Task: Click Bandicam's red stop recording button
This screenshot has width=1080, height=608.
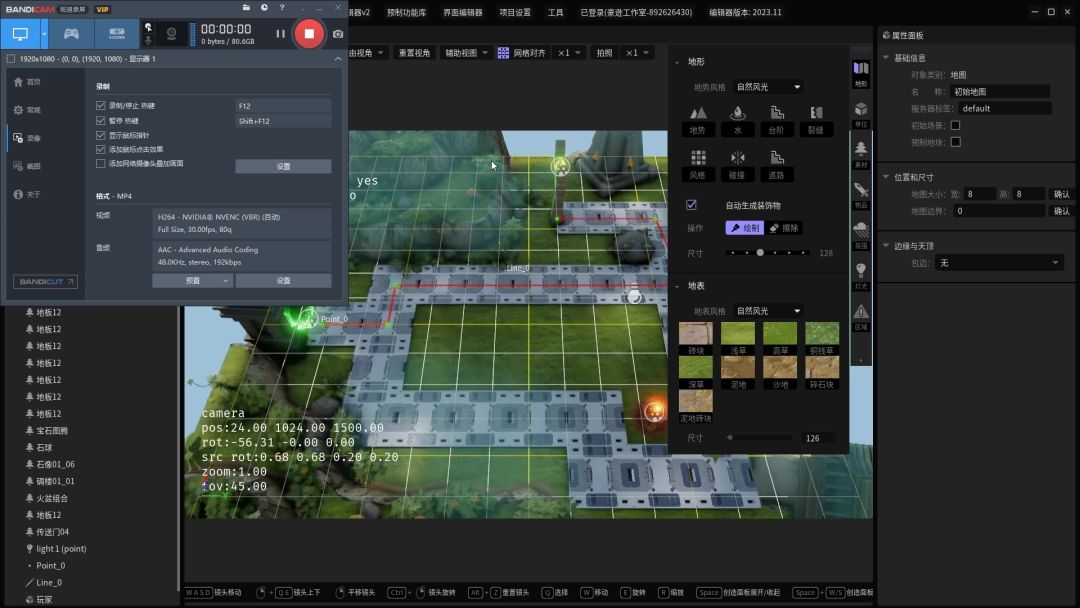Action: point(309,33)
